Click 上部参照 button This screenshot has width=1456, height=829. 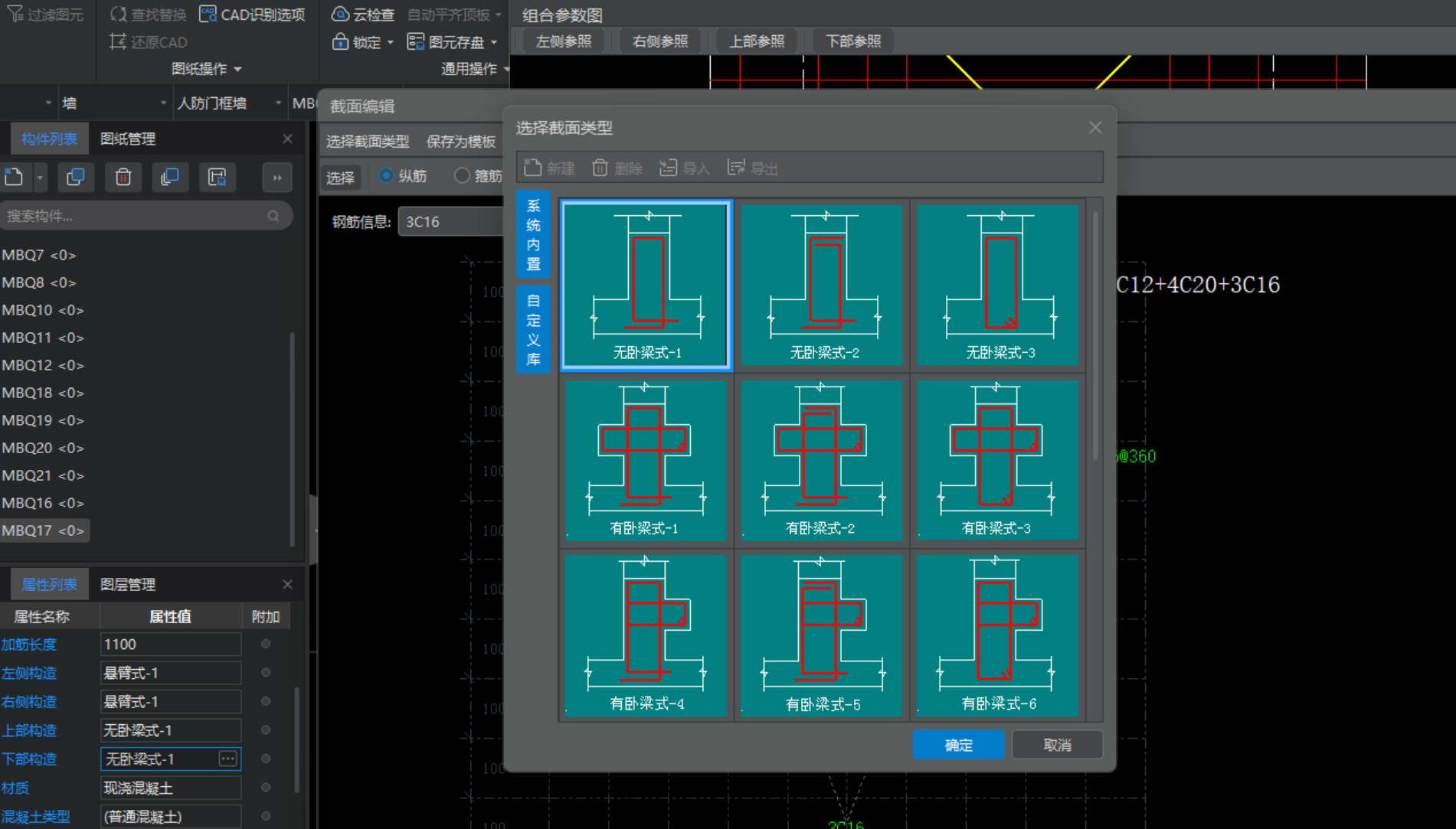pos(757,41)
